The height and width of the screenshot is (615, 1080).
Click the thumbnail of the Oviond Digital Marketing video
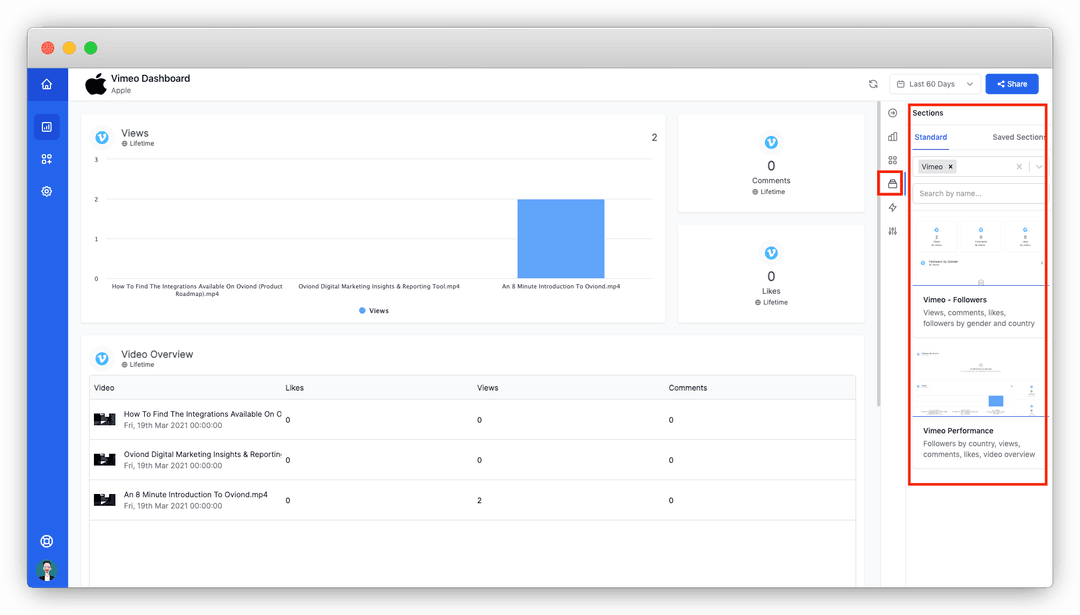click(105, 459)
